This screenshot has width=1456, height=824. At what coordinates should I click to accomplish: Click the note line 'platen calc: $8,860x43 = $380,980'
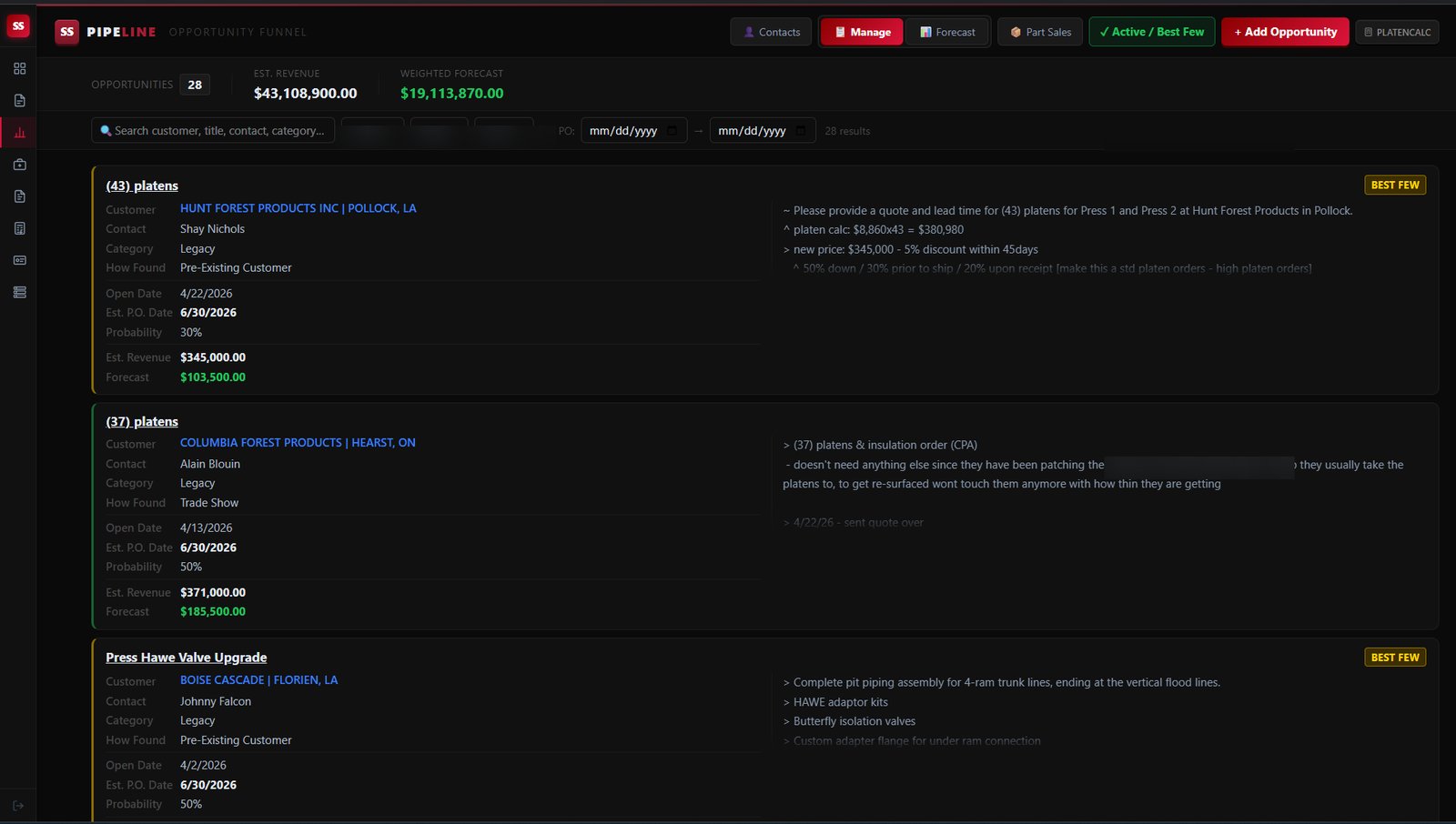tap(874, 230)
